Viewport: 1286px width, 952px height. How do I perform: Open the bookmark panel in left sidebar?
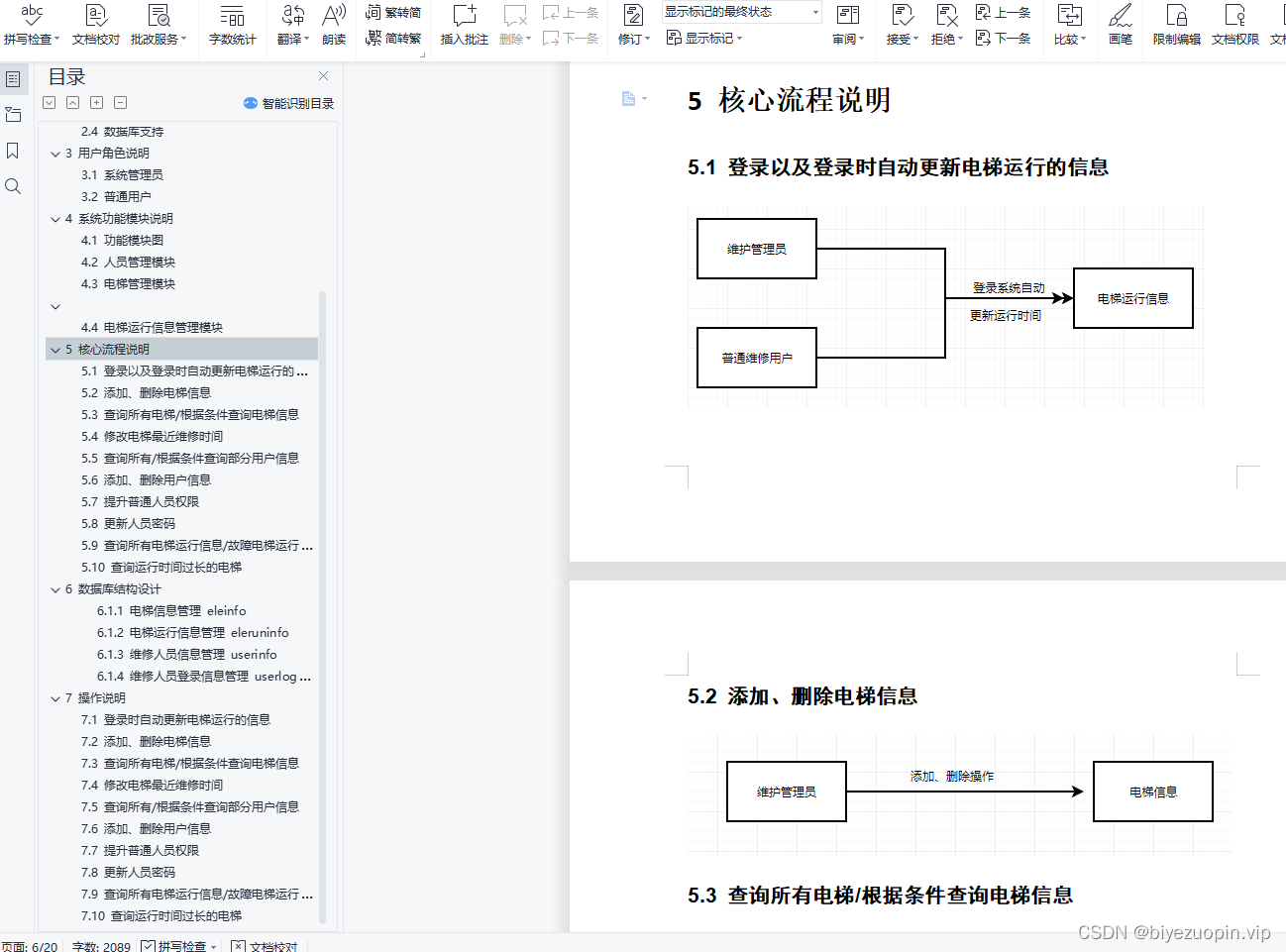click(13, 151)
